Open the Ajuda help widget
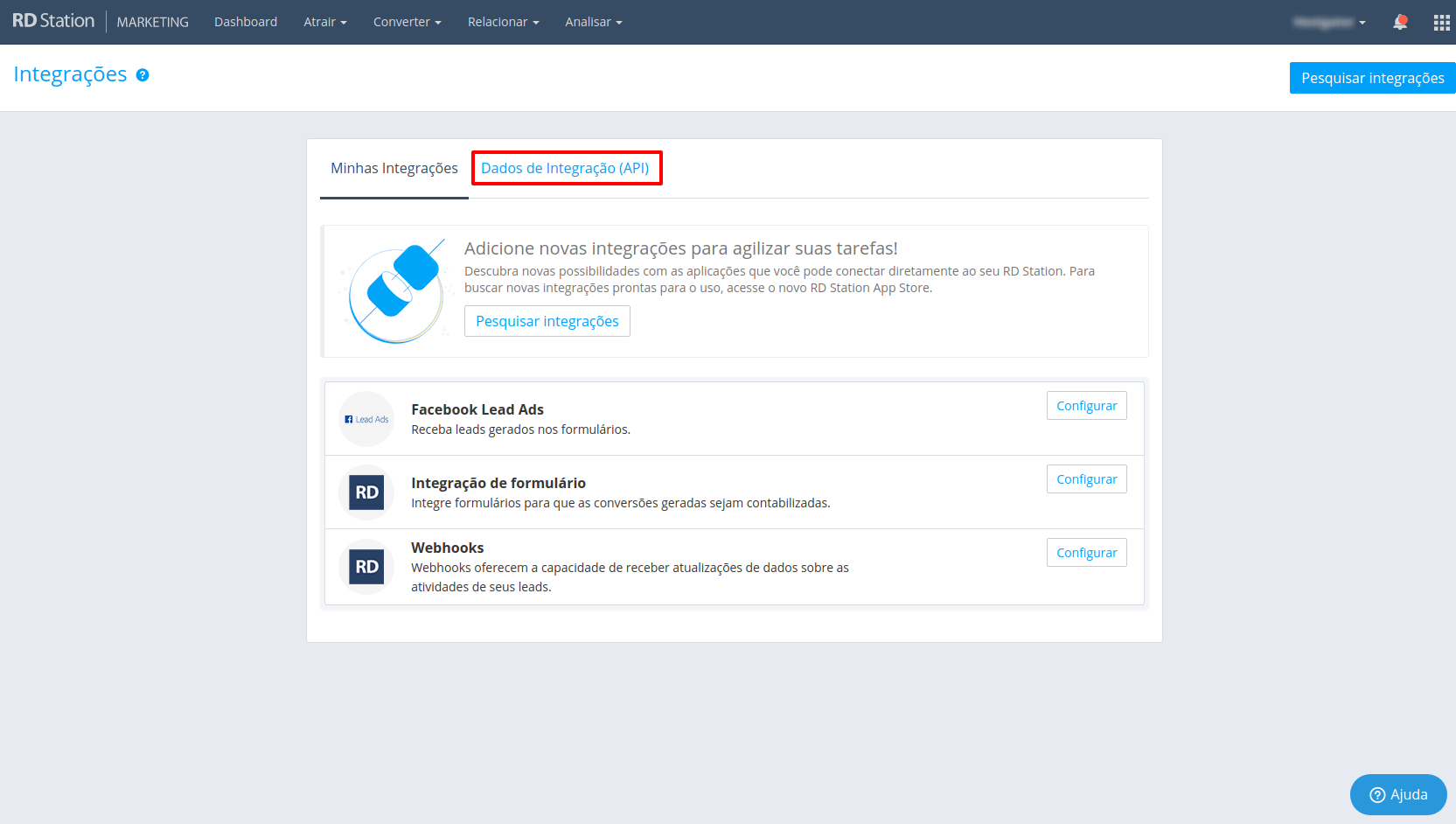 click(x=1398, y=794)
